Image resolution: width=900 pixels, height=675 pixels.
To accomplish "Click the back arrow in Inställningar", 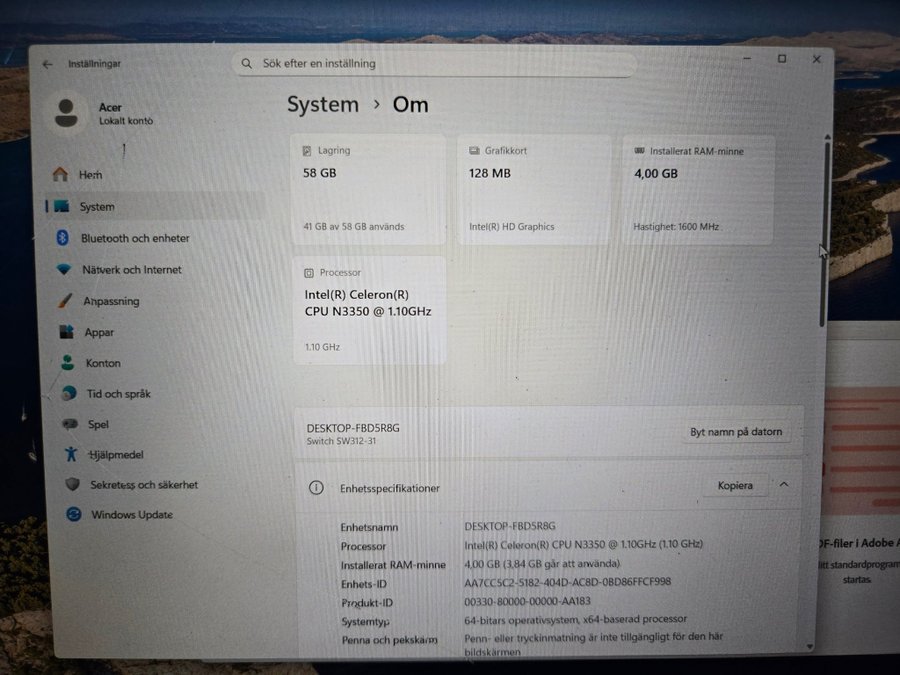I will [x=47, y=64].
